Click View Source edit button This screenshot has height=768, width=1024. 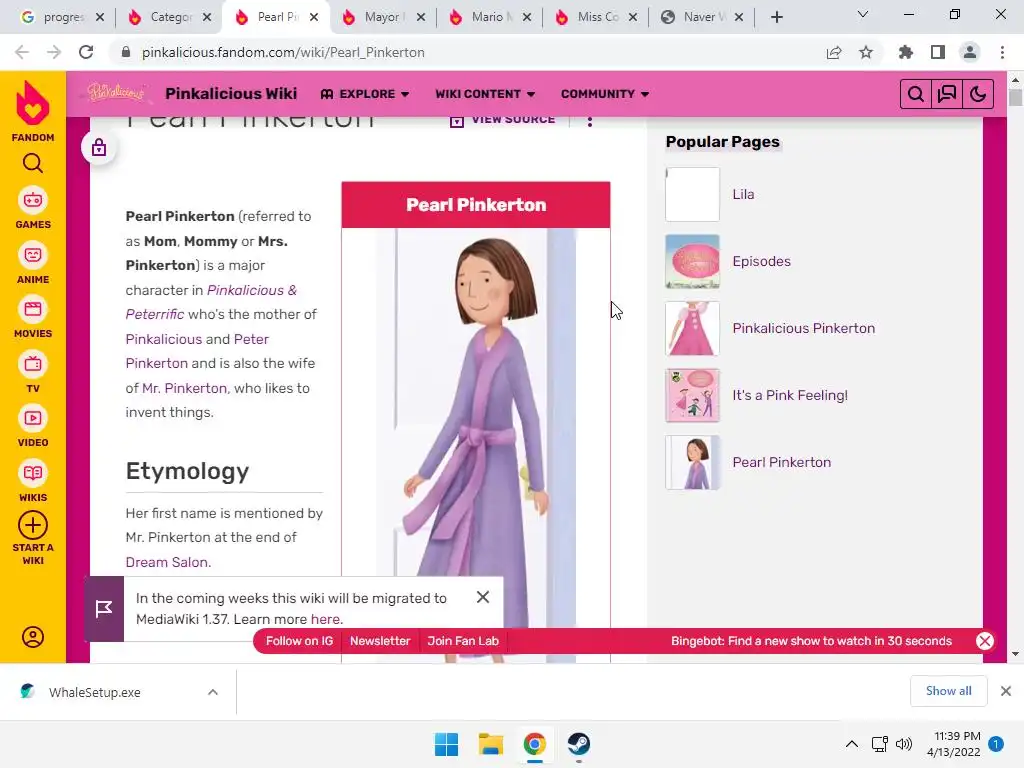tap(503, 120)
